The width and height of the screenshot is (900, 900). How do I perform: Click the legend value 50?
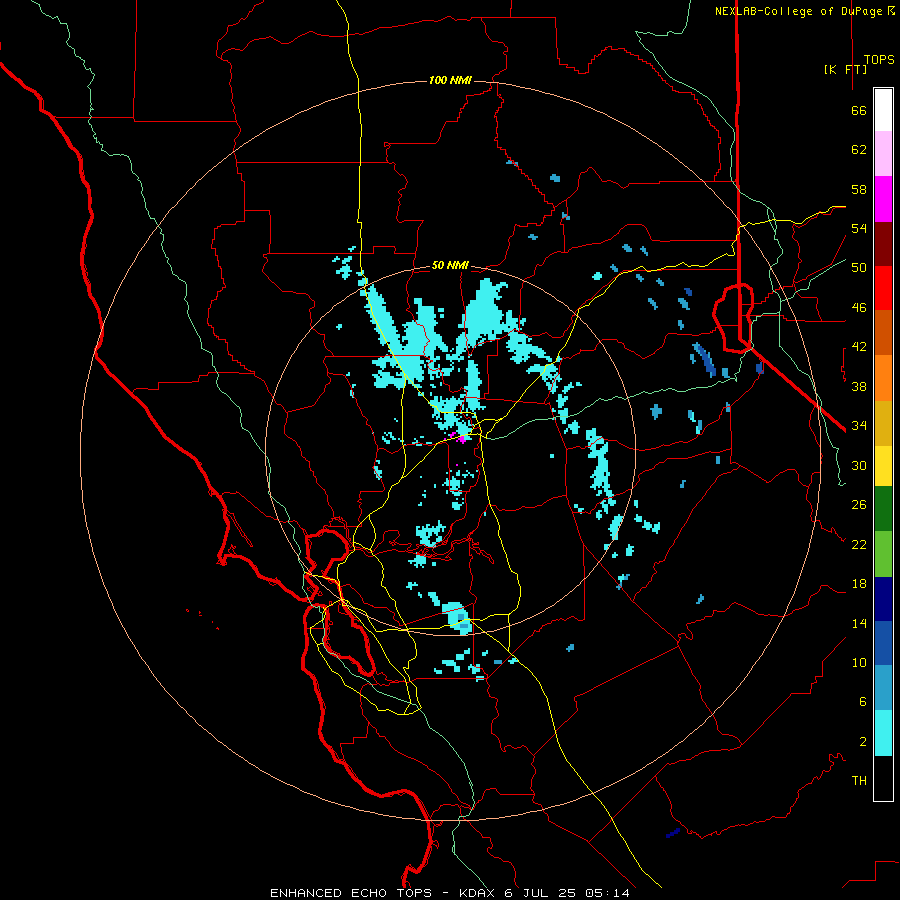click(x=859, y=268)
